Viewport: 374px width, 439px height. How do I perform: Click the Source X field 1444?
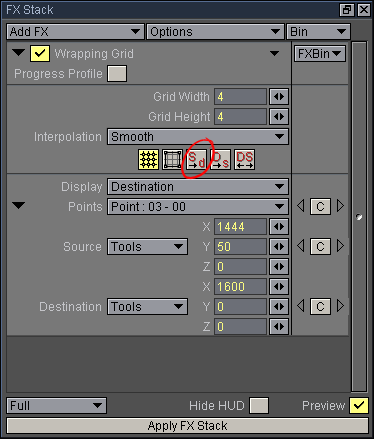(240, 227)
